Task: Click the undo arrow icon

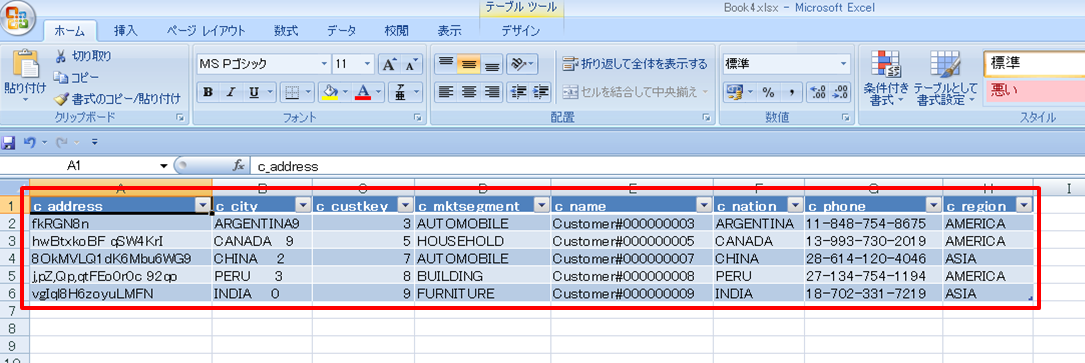Action: pyautogui.click(x=29, y=143)
